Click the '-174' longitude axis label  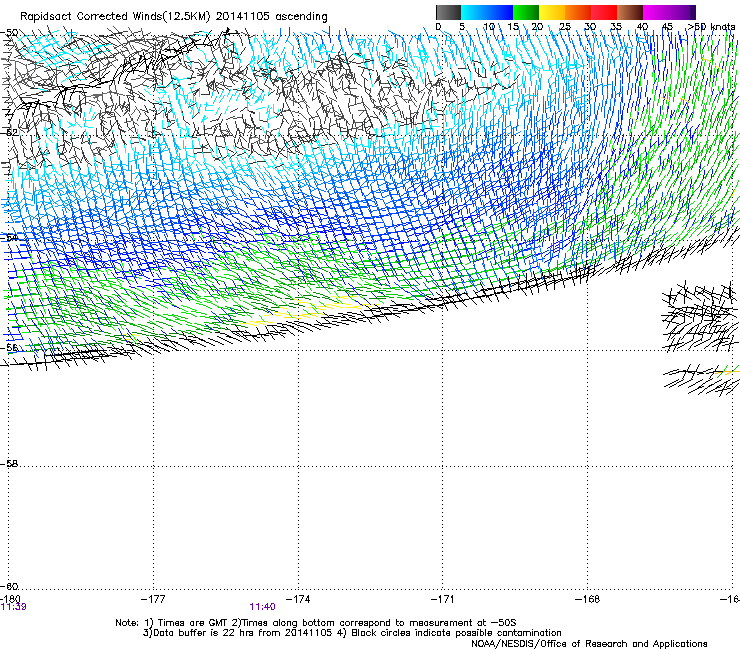click(298, 599)
